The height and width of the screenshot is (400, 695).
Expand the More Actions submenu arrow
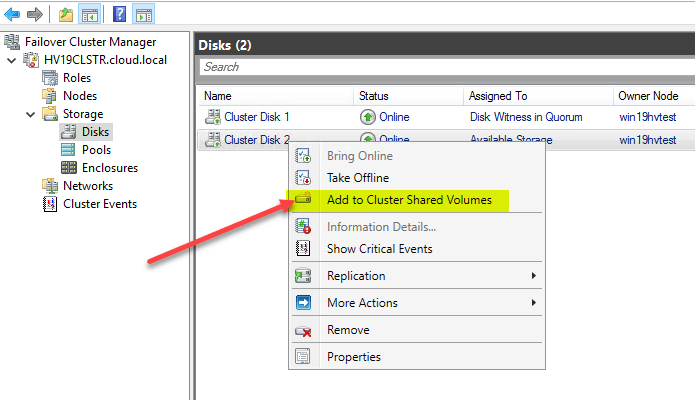pos(534,303)
